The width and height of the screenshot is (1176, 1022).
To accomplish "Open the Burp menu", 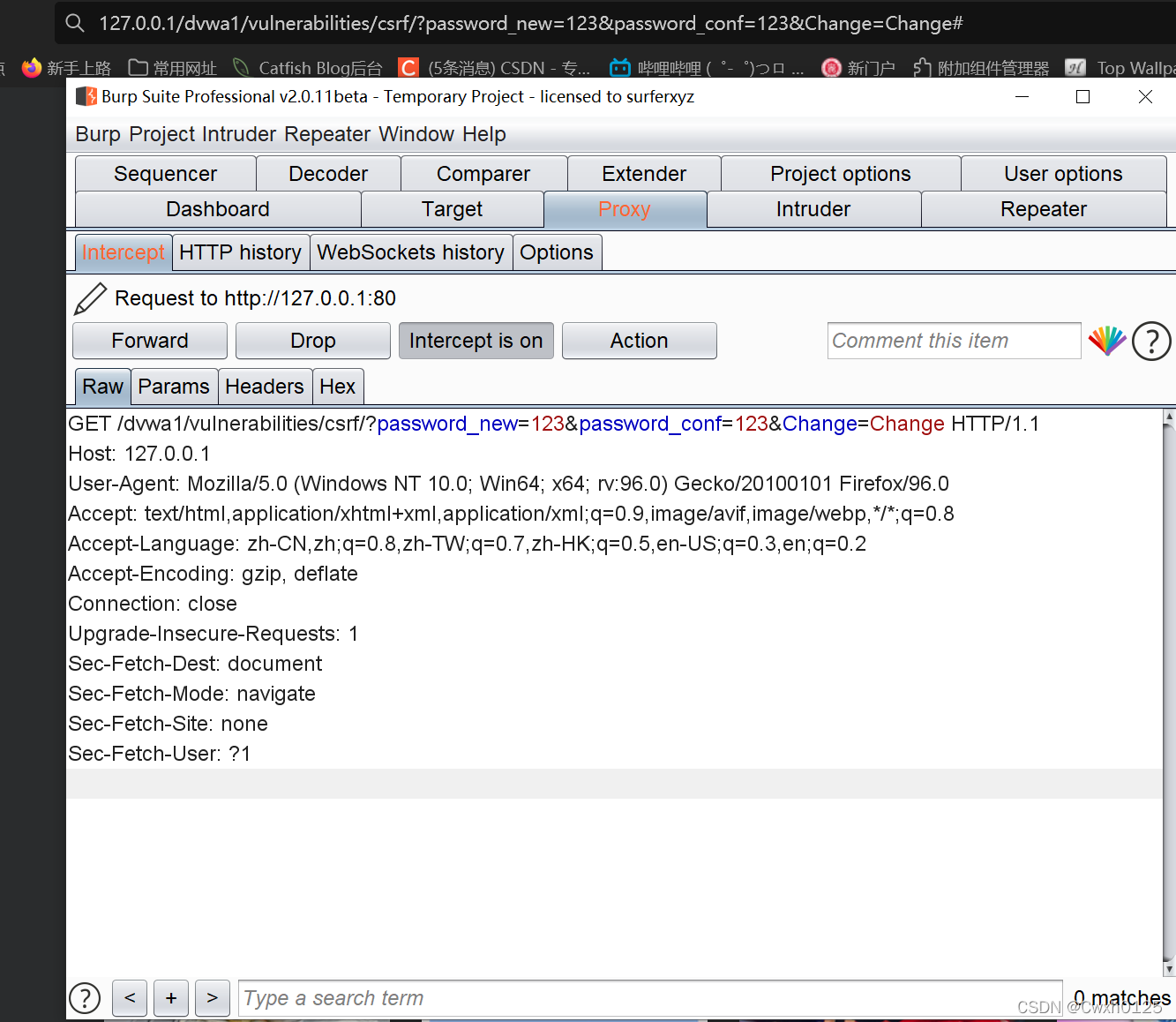I will (98, 134).
